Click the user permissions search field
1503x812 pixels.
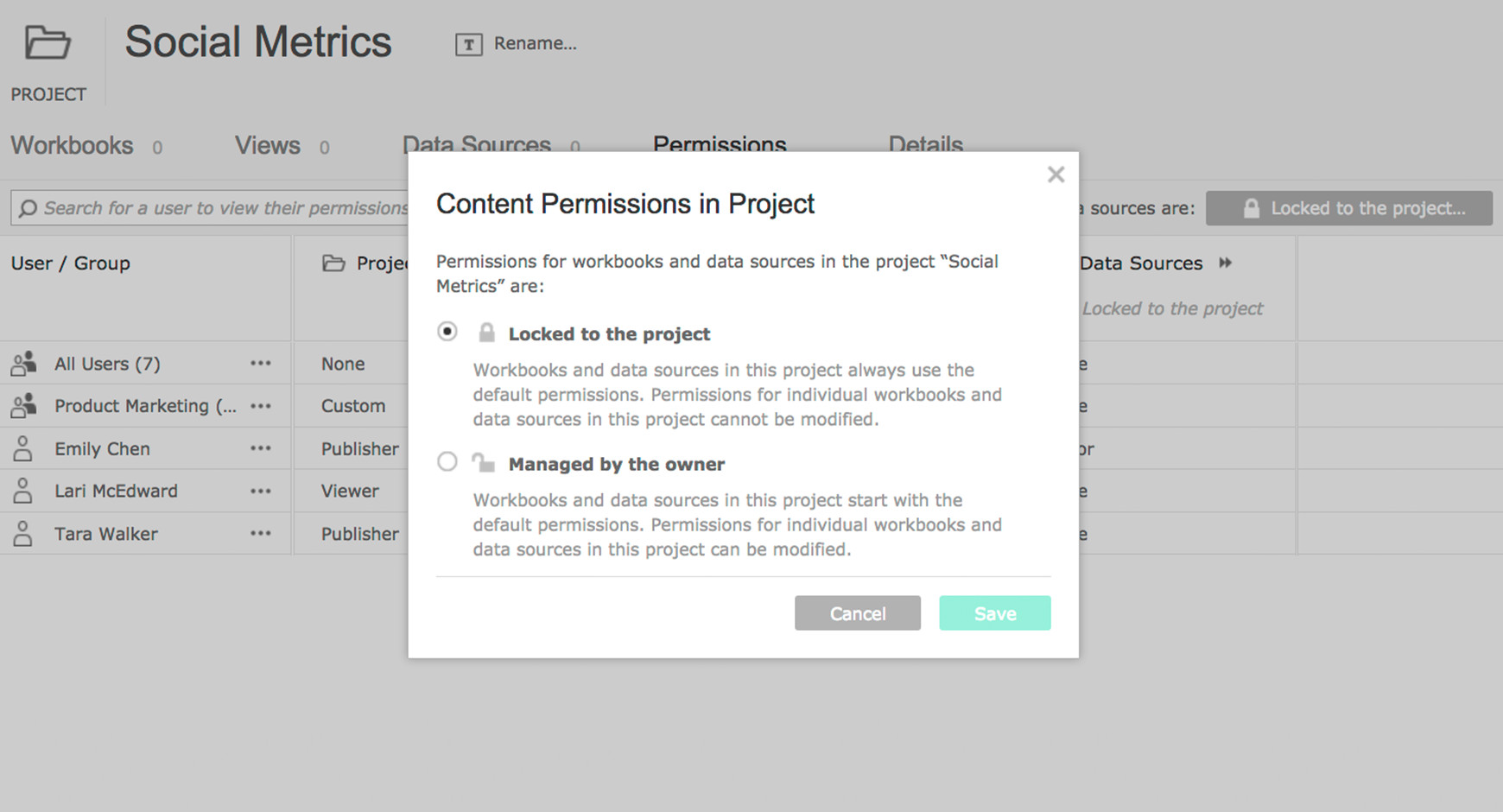tap(210, 208)
